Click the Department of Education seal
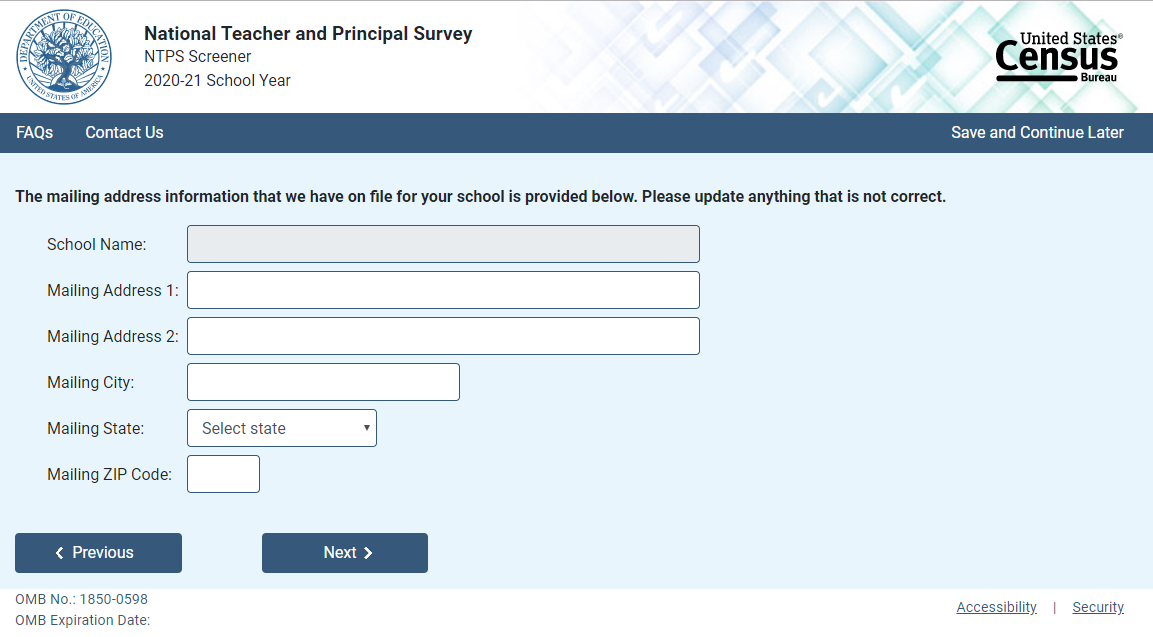This screenshot has height=637, width=1153. pyautogui.click(x=64, y=57)
